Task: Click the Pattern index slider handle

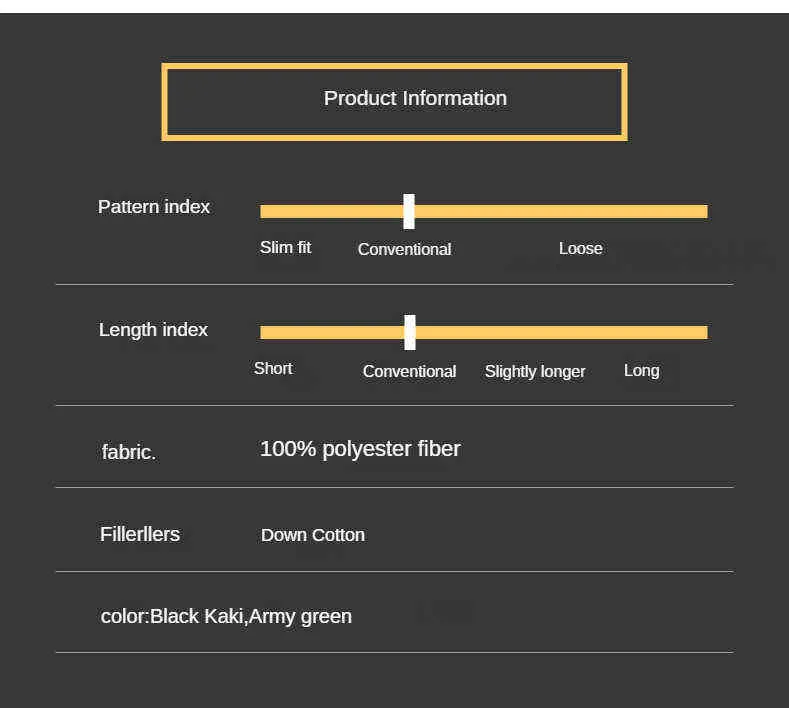Action: click(409, 211)
